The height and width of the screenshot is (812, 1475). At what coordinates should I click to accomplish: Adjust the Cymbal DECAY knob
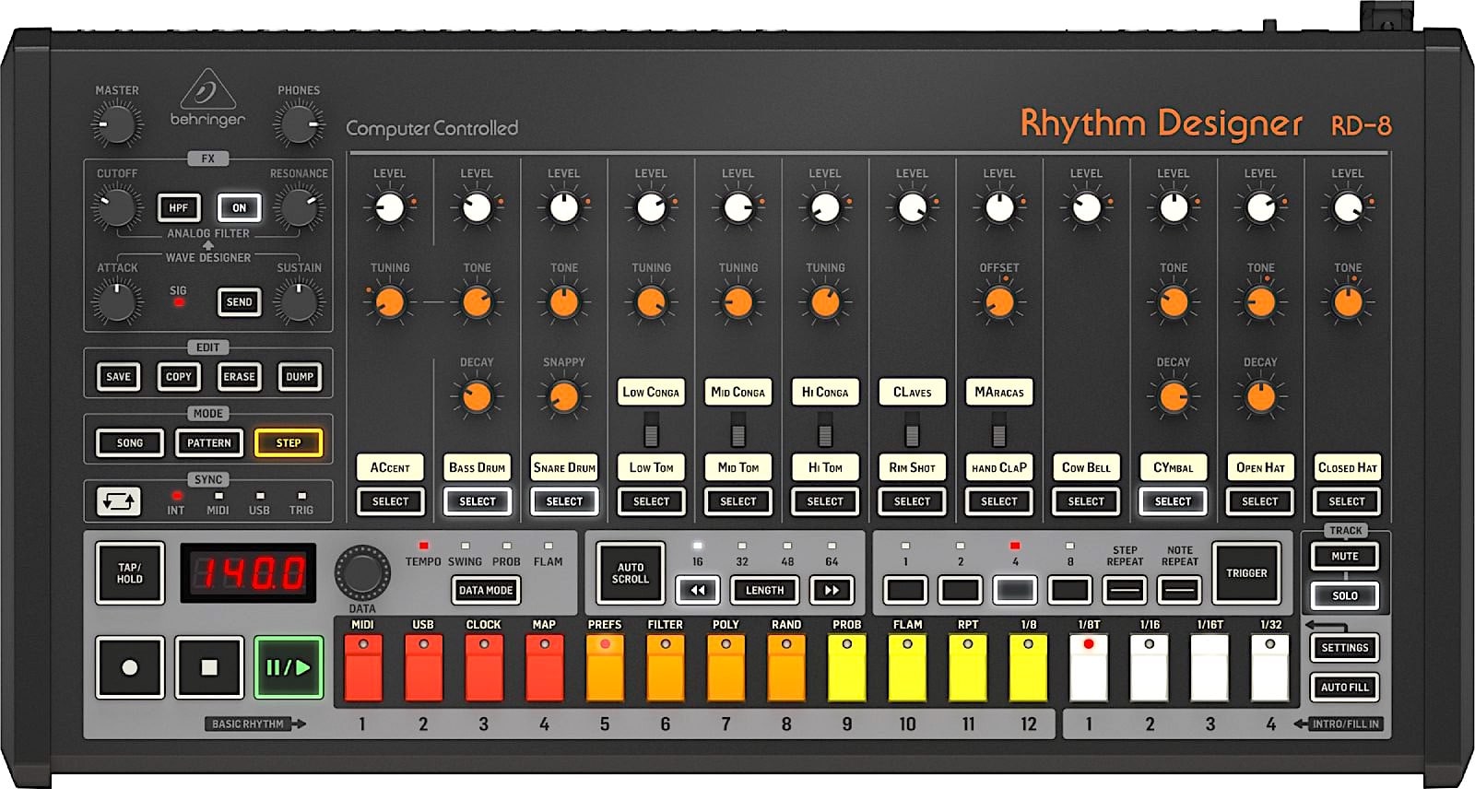point(1174,397)
